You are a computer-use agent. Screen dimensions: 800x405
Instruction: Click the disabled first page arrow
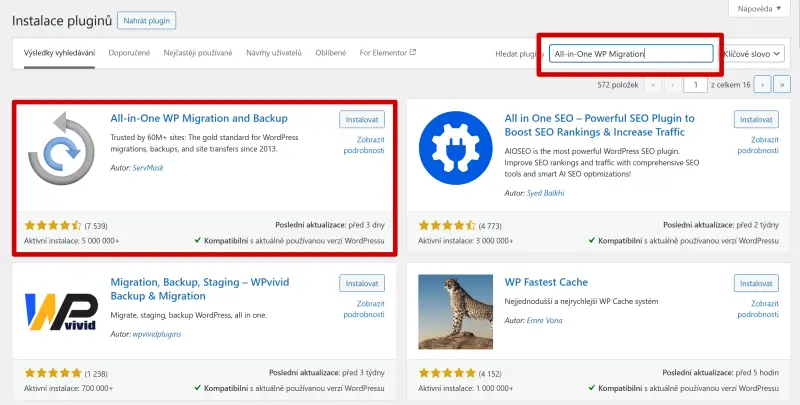(x=654, y=85)
